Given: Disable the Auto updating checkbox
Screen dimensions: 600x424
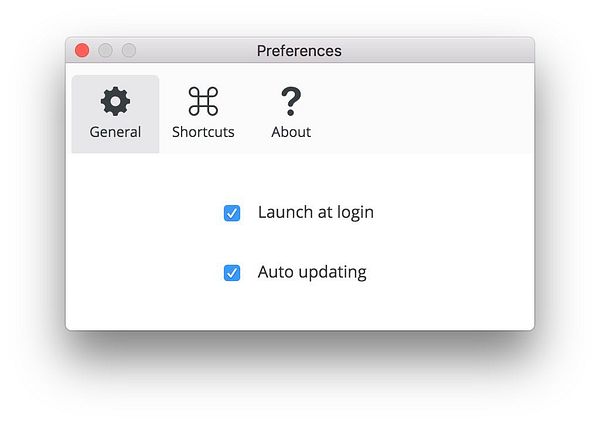Looking at the screenshot, I should pyautogui.click(x=232, y=272).
